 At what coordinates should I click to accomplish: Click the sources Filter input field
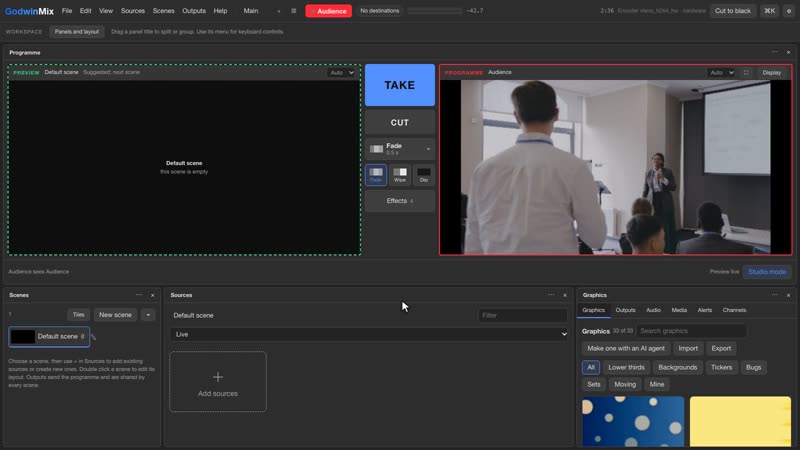pyautogui.click(x=522, y=315)
